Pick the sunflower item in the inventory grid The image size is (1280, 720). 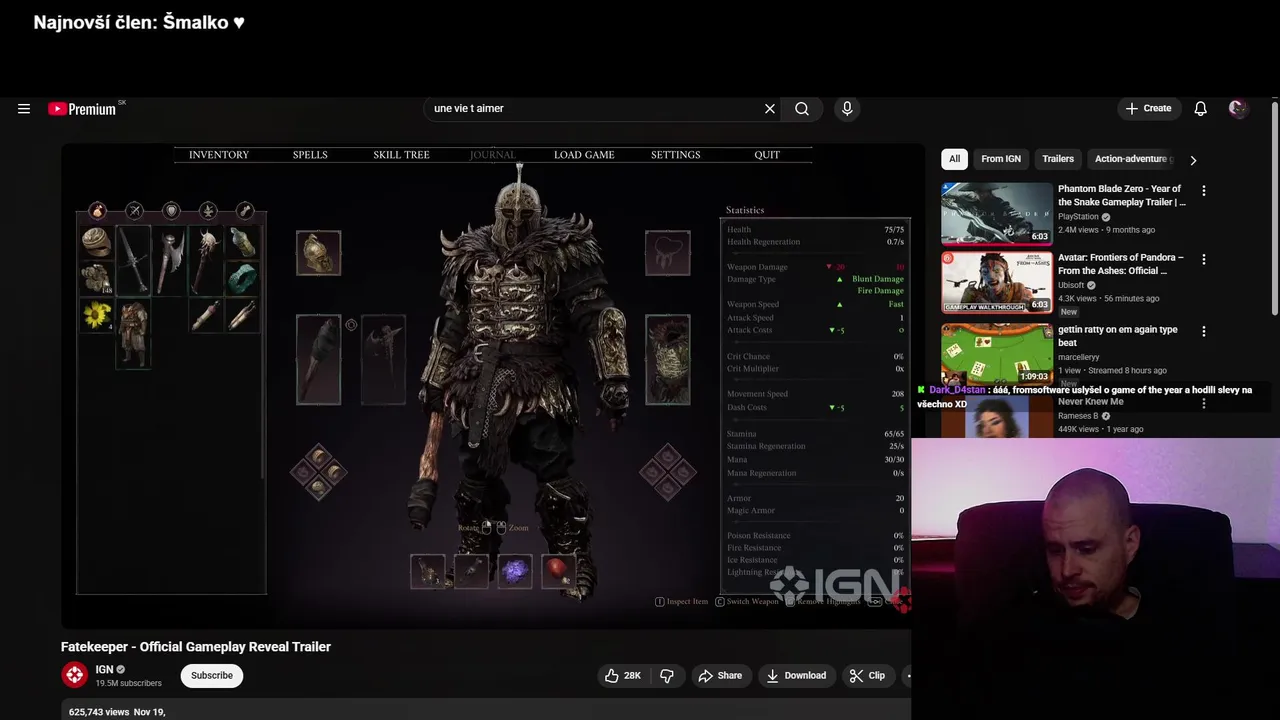coord(96,316)
